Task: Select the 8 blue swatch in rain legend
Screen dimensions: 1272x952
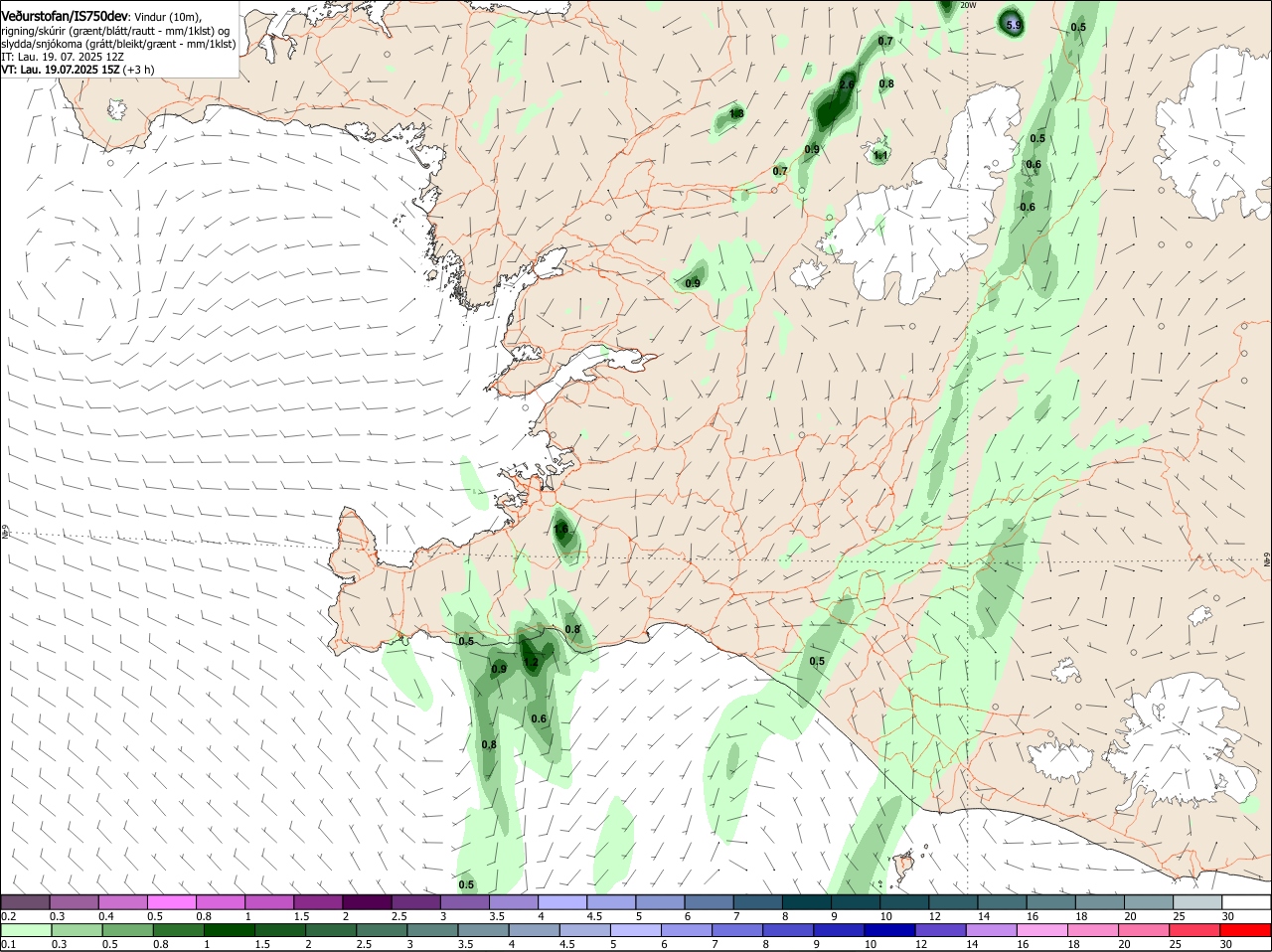Action: 789,930
